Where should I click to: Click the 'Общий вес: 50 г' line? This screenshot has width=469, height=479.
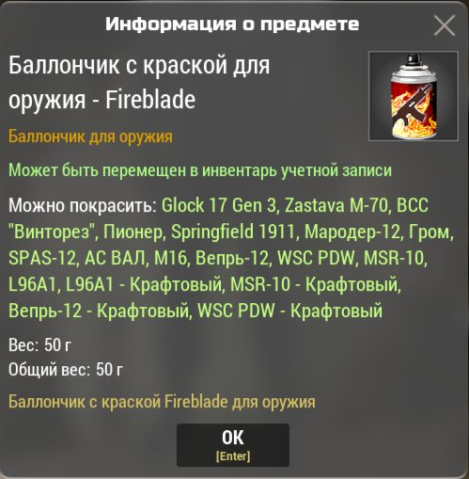(66, 369)
